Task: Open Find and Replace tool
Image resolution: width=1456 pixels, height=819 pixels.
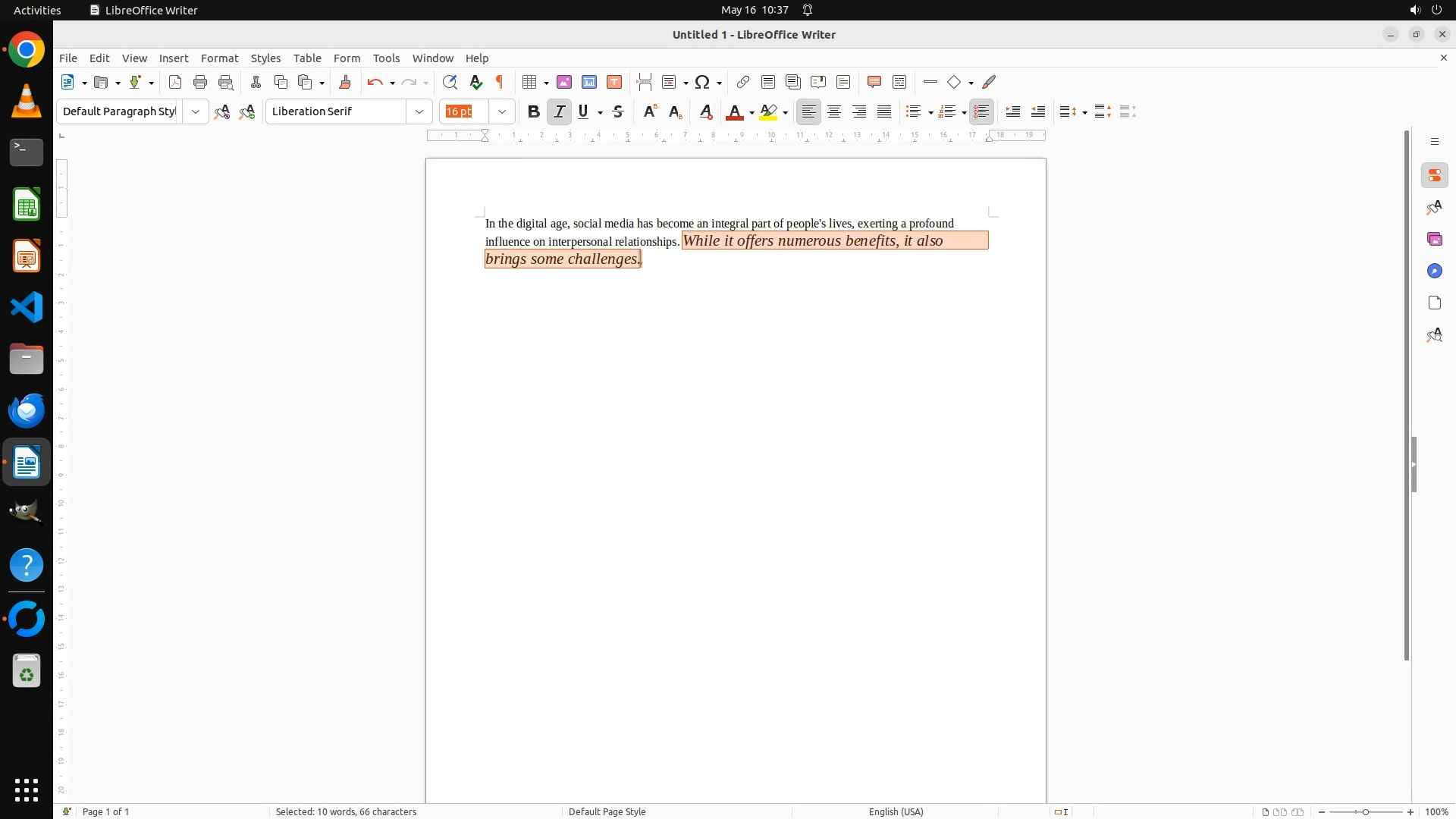Action: tap(450, 82)
